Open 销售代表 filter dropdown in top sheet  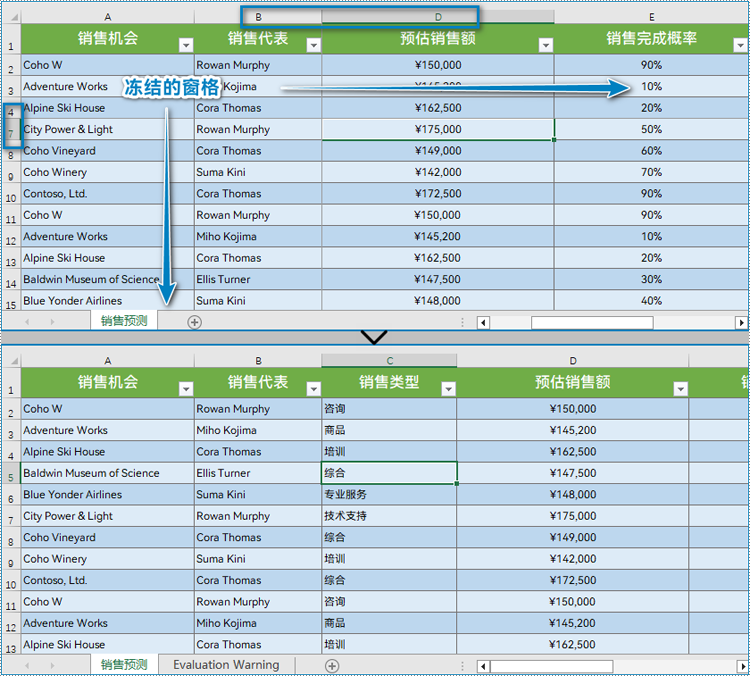[x=314, y=45]
